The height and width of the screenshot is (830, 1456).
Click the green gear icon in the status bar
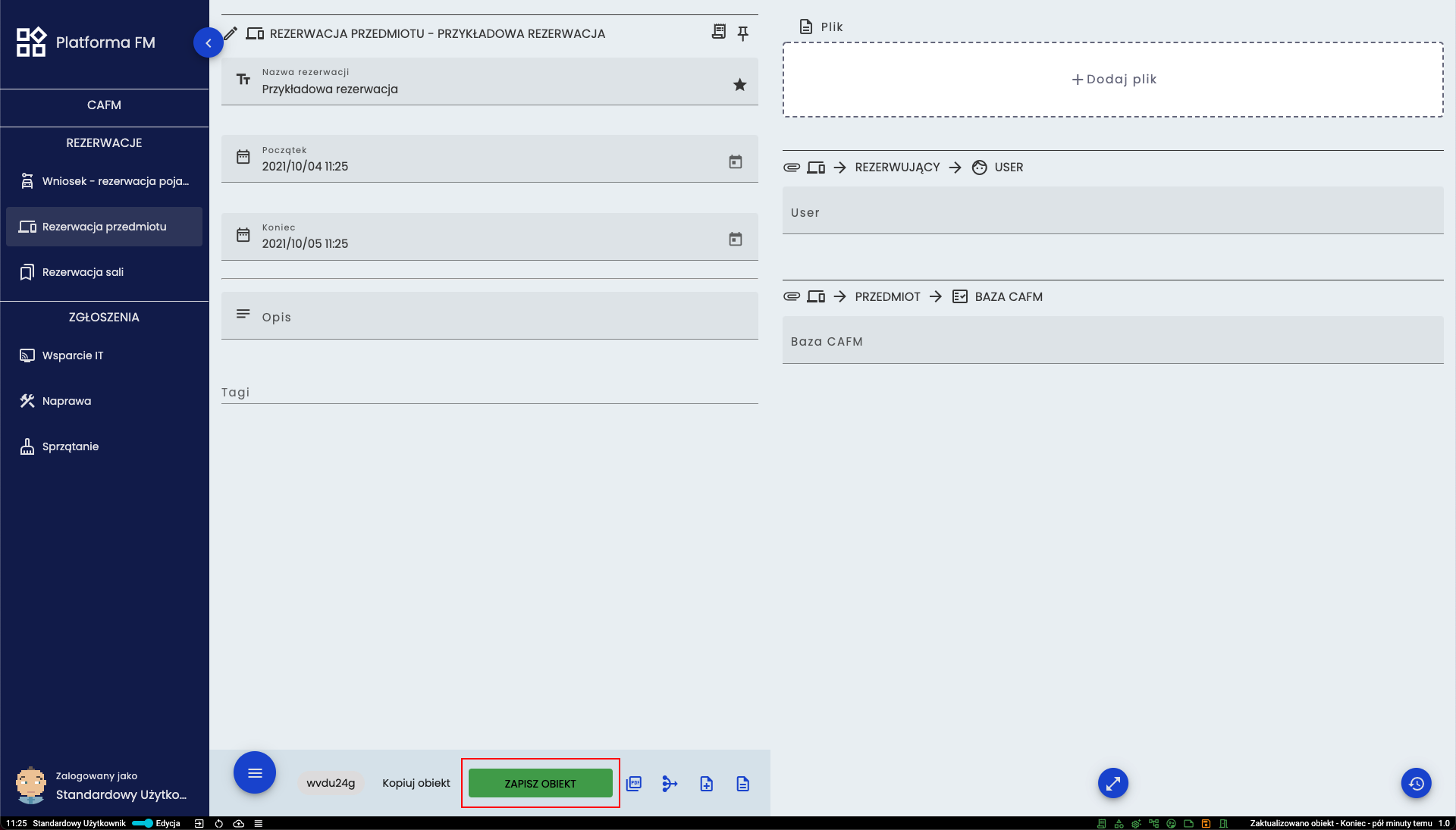click(x=1136, y=823)
